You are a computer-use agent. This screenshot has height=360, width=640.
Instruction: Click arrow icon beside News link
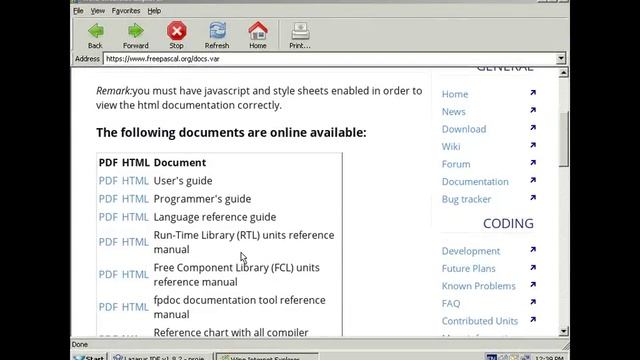pos(533,110)
